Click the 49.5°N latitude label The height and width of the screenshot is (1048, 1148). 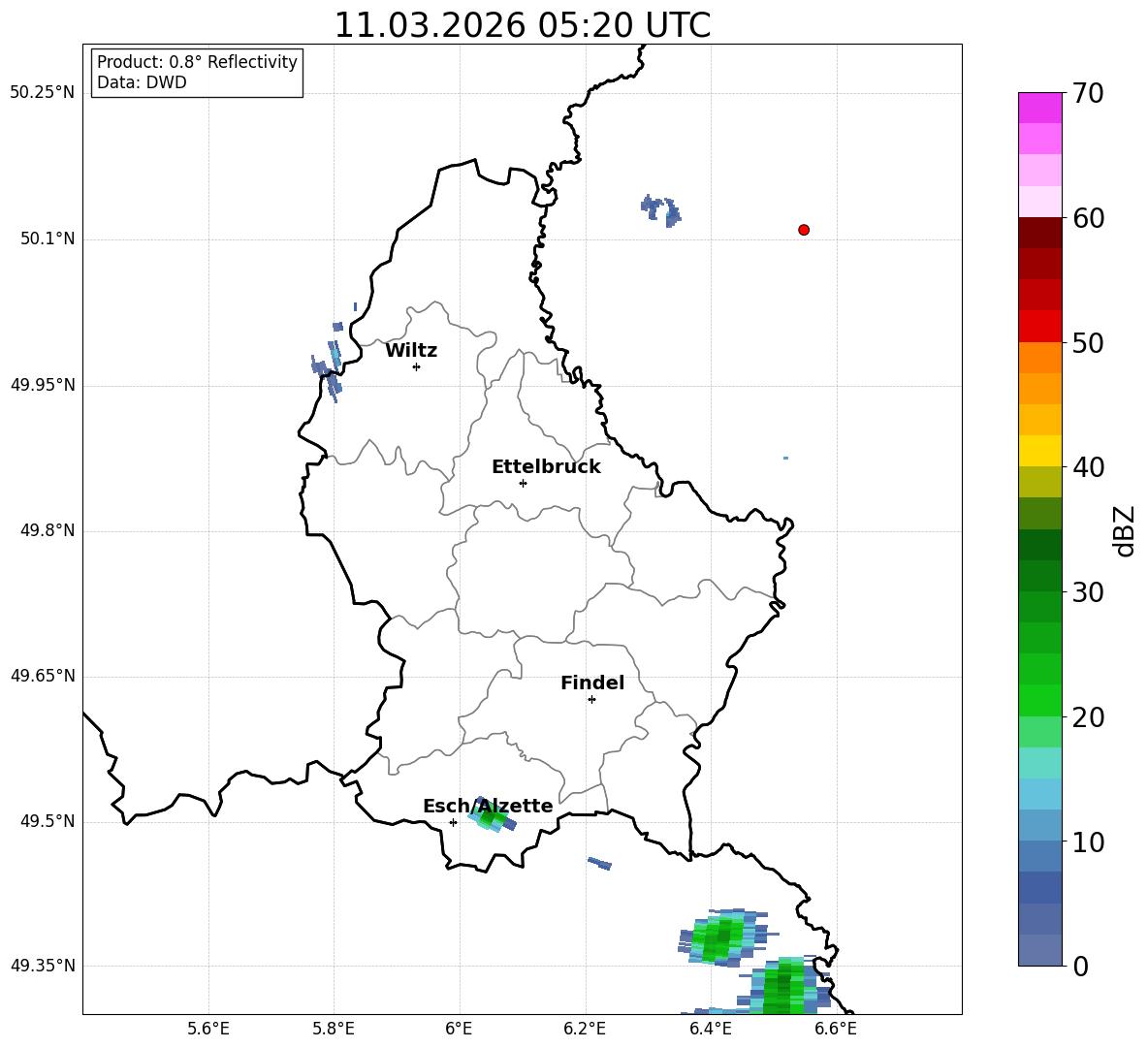(48, 821)
